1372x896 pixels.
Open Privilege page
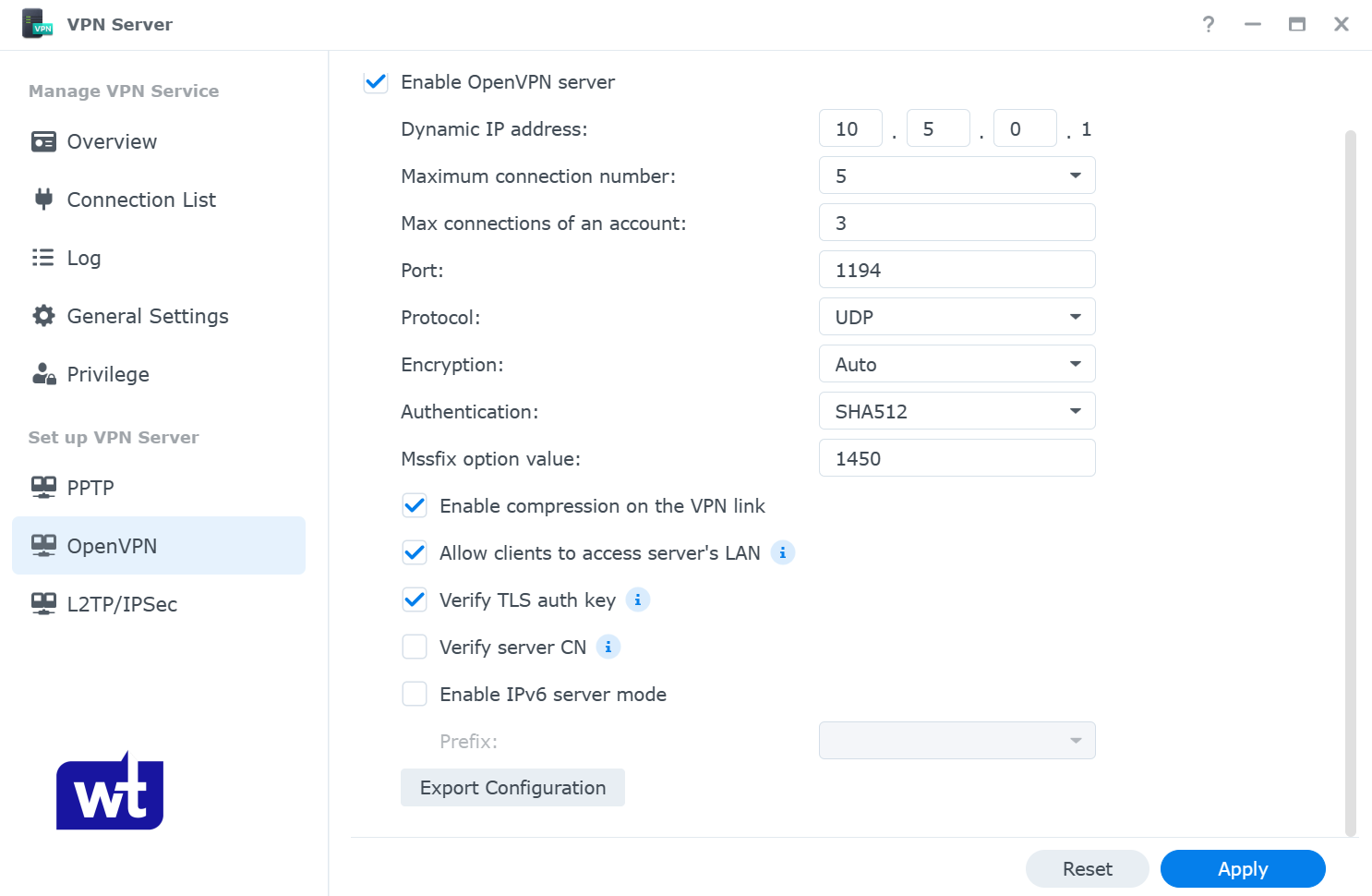pyautogui.click(x=159, y=374)
